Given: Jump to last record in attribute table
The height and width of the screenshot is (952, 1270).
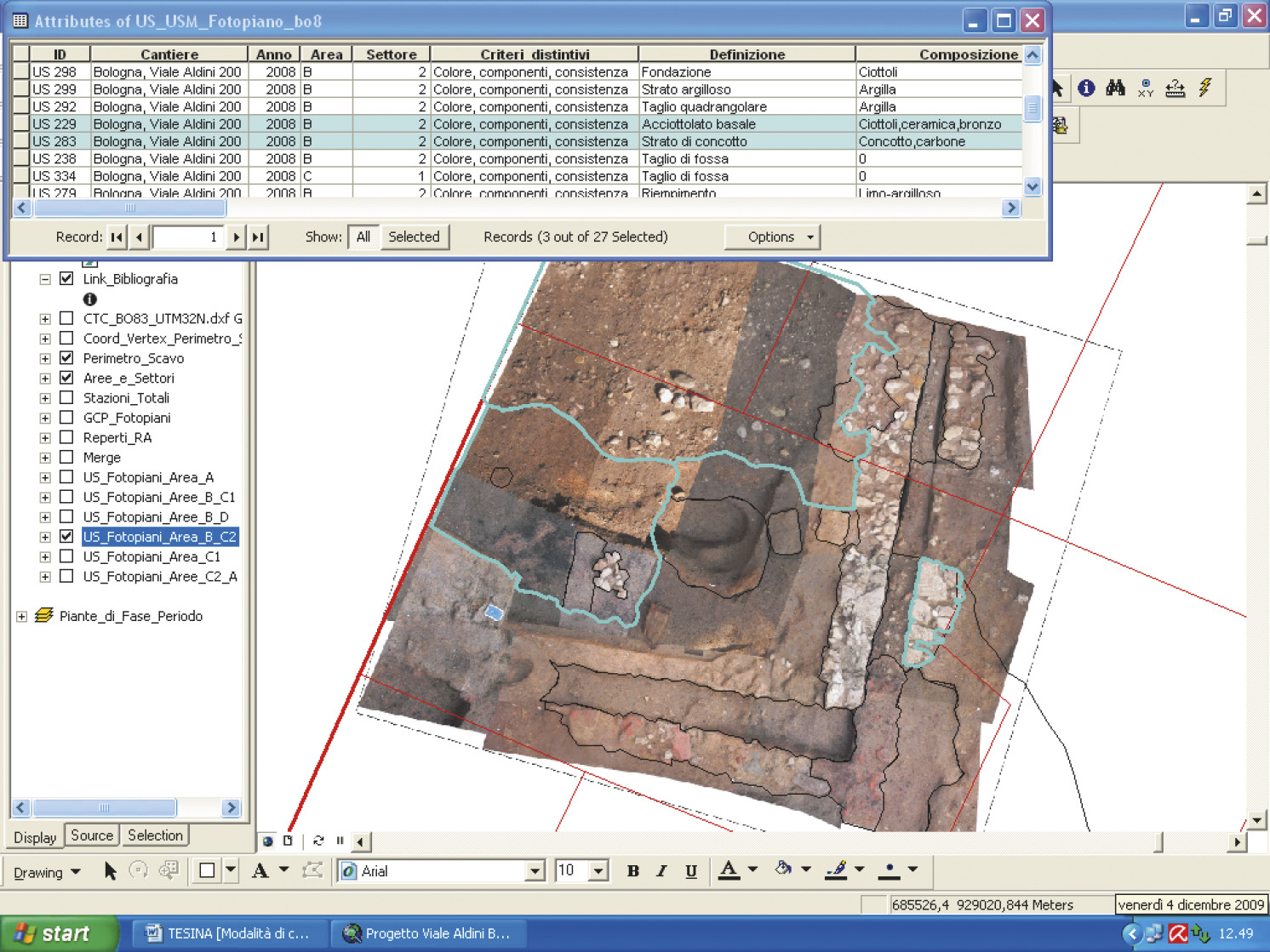Looking at the screenshot, I should [258, 237].
